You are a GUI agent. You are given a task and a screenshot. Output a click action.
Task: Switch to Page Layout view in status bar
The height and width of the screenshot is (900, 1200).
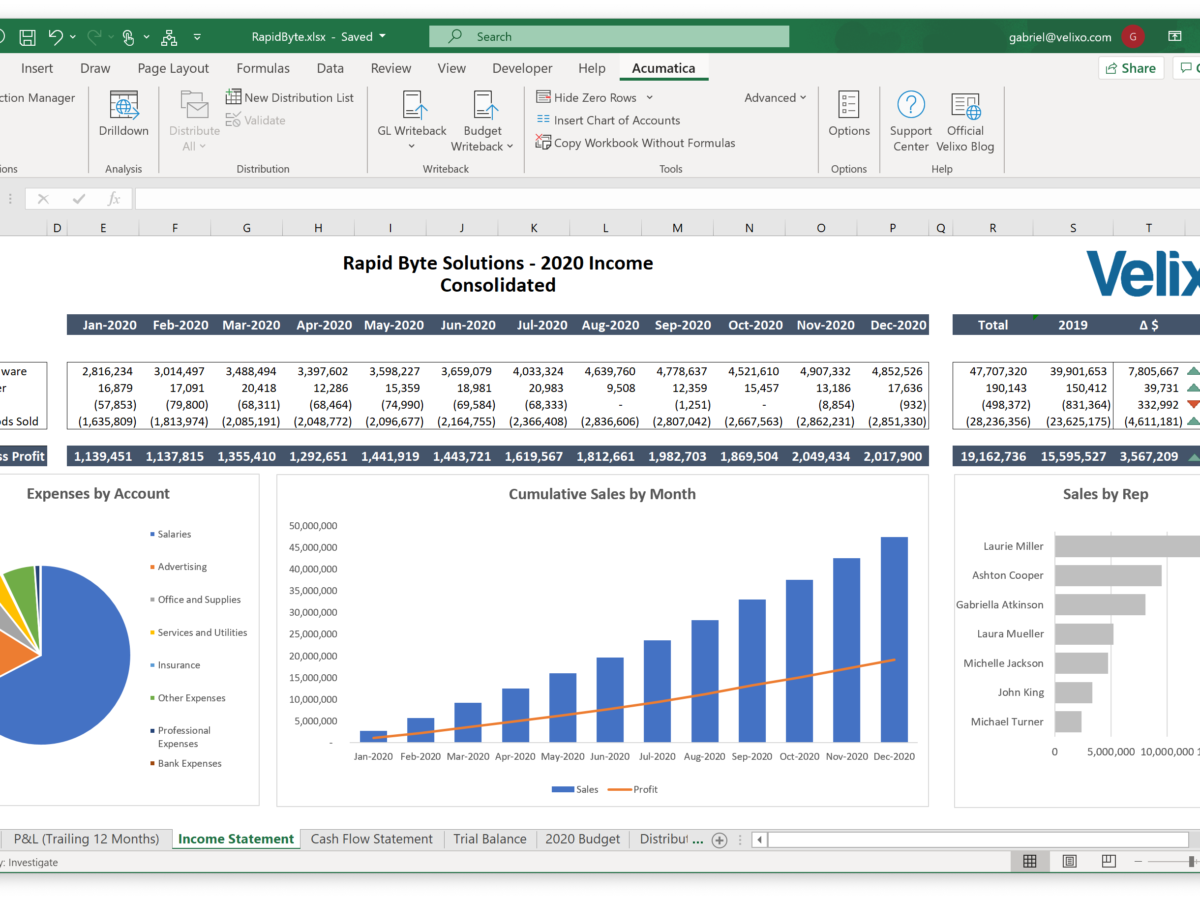click(1069, 861)
